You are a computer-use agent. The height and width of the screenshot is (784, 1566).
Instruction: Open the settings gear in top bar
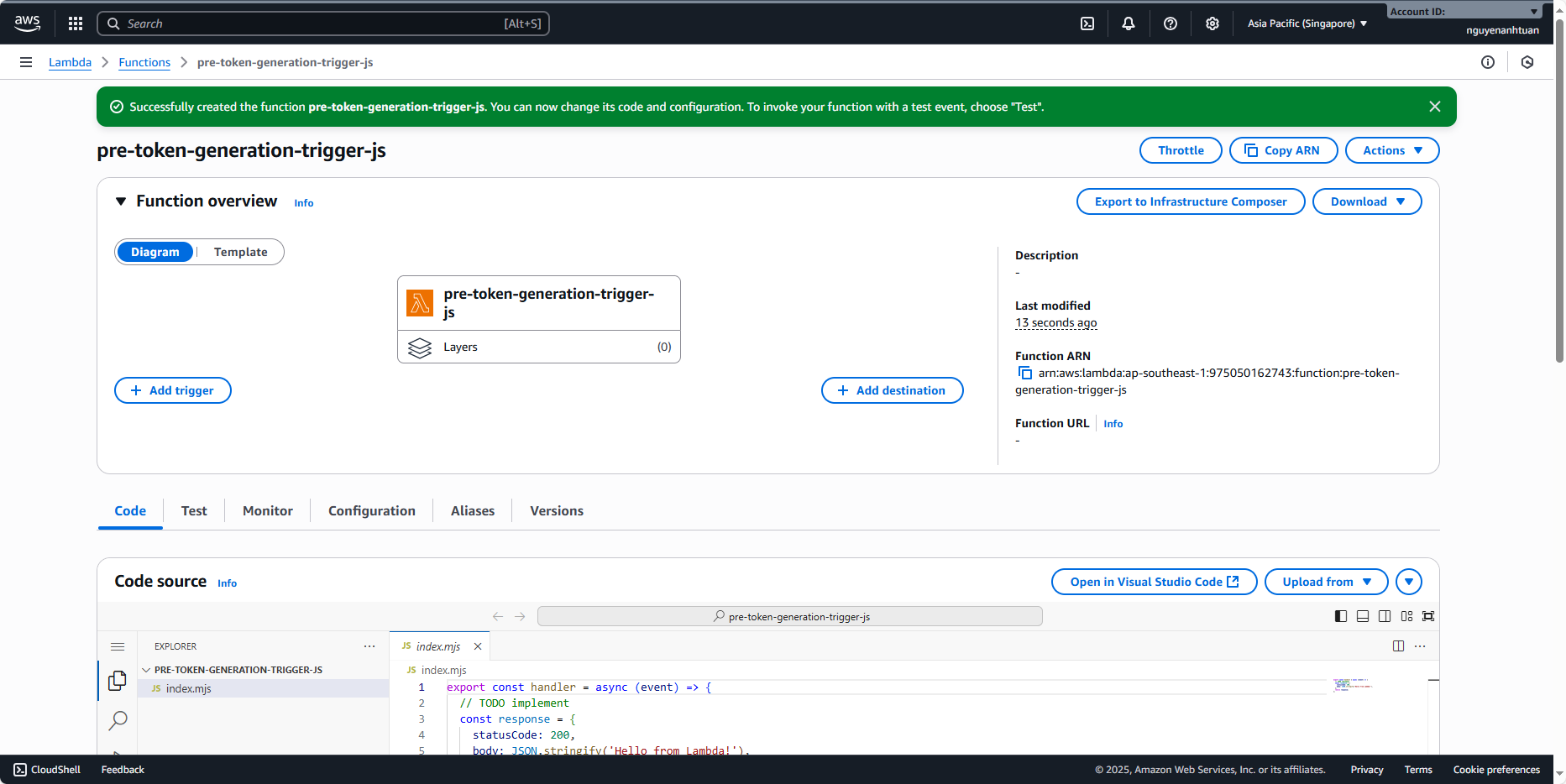pyautogui.click(x=1212, y=24)
